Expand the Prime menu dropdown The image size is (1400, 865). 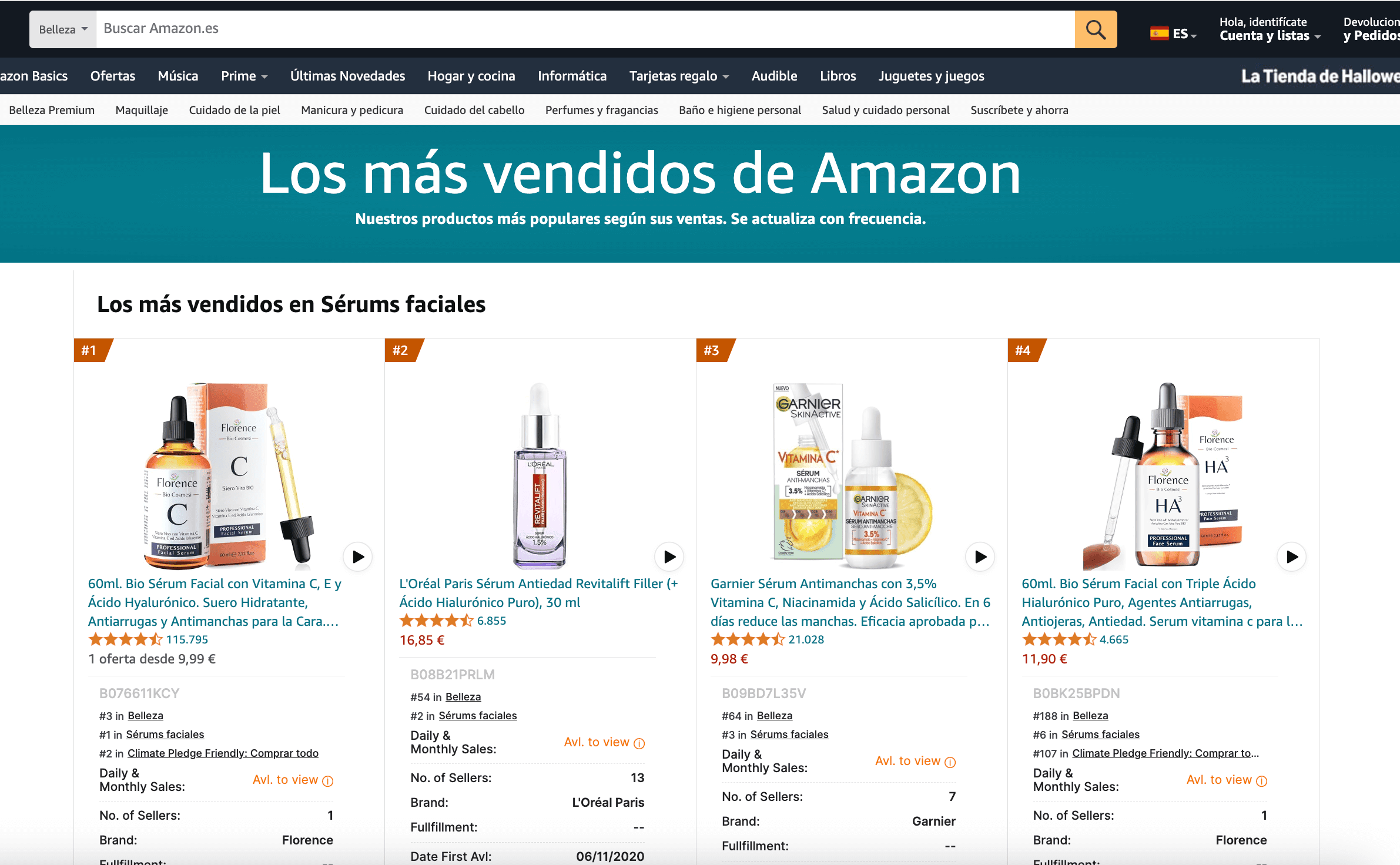tap(244, 76)
